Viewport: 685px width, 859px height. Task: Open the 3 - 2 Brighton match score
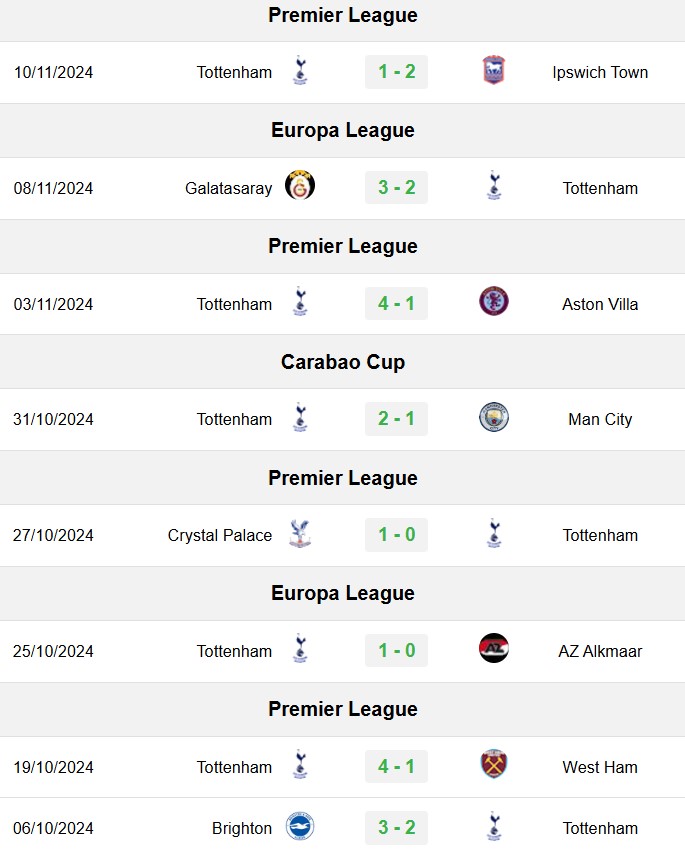396,828
